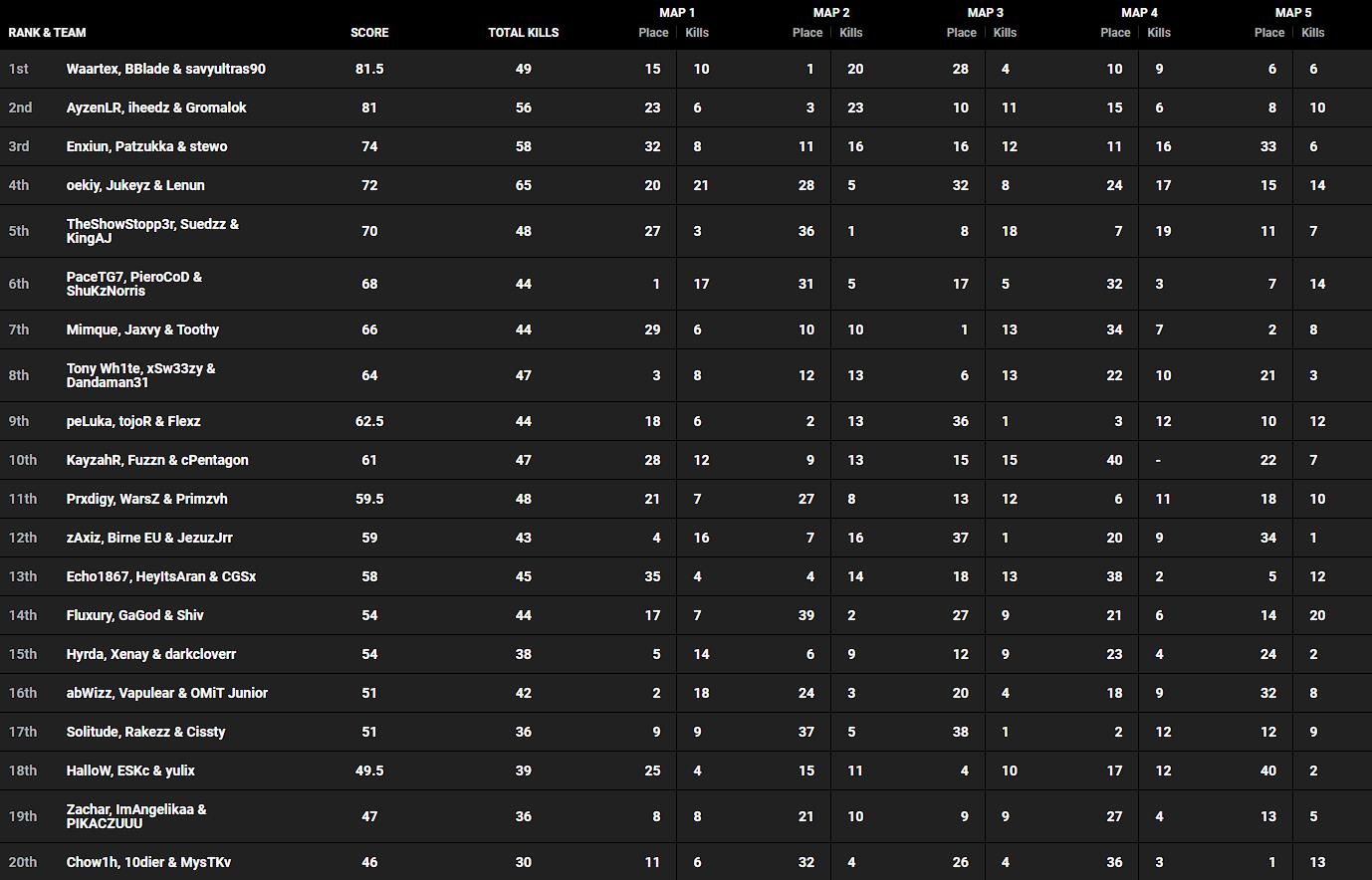Click the 81.5 score of the 1st team

(x=369, y=69)
